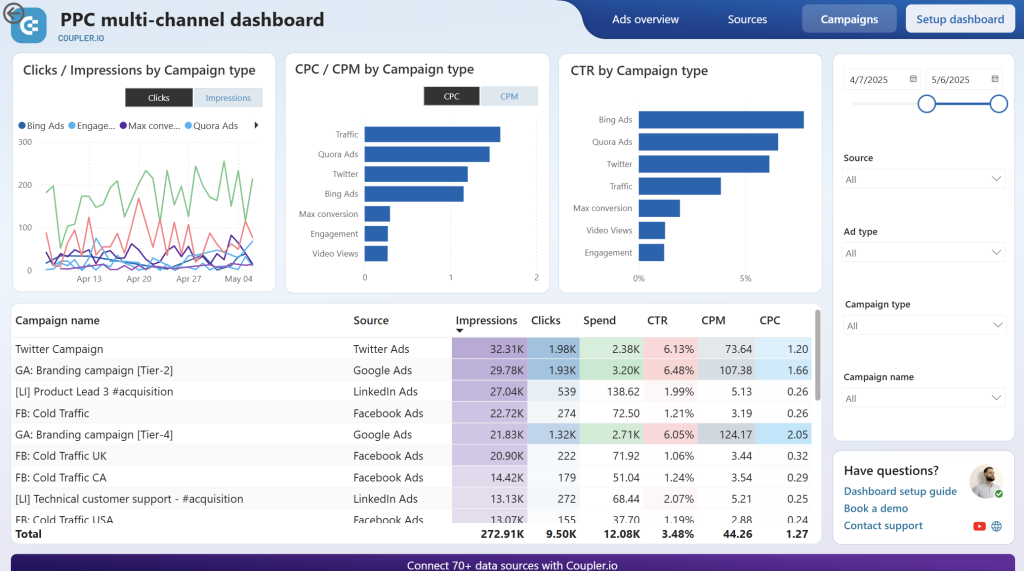Click the end date field 5/6/2025

tap(964, 80)
